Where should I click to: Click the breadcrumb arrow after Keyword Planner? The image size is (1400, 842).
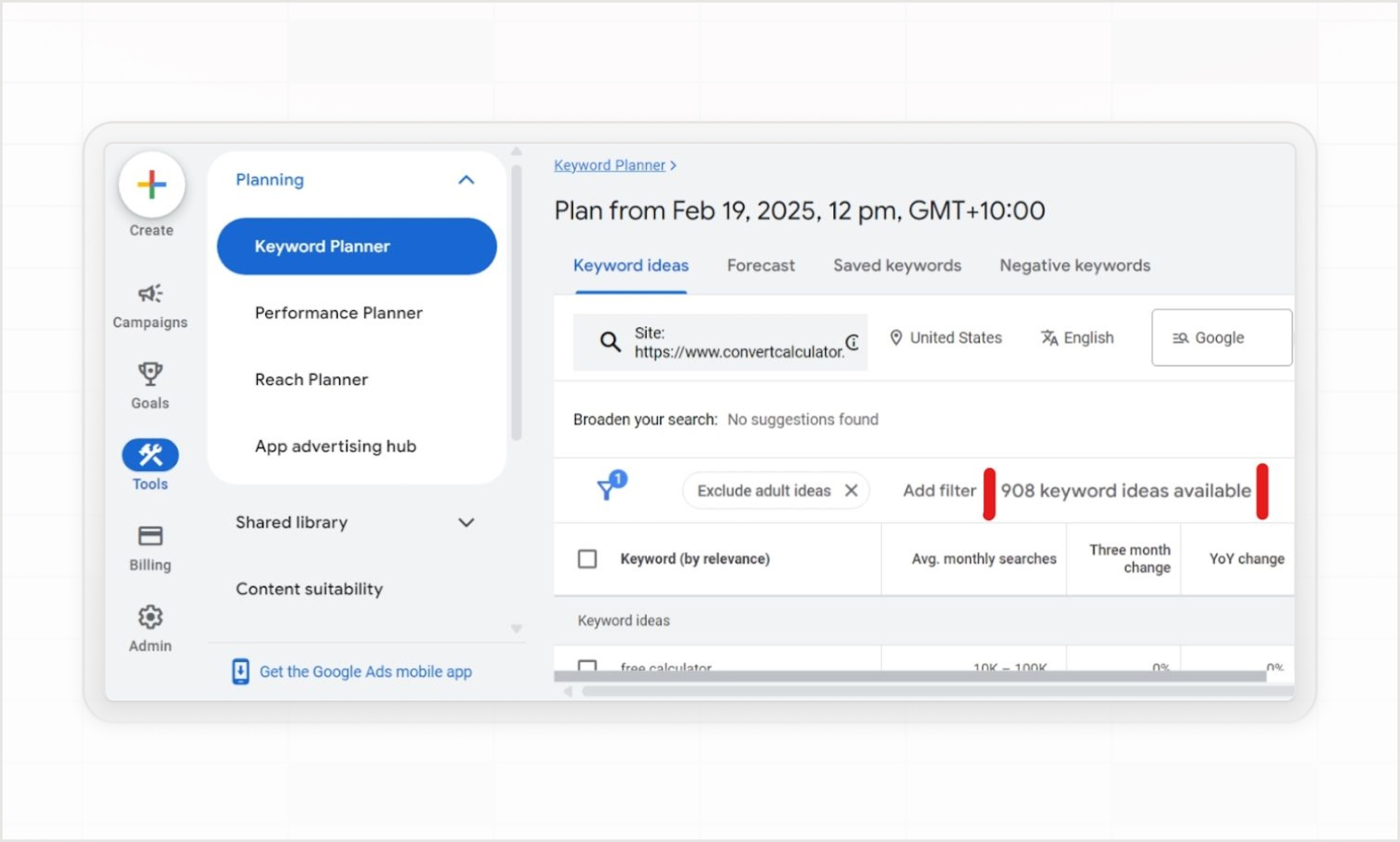(x=673, y=166)
